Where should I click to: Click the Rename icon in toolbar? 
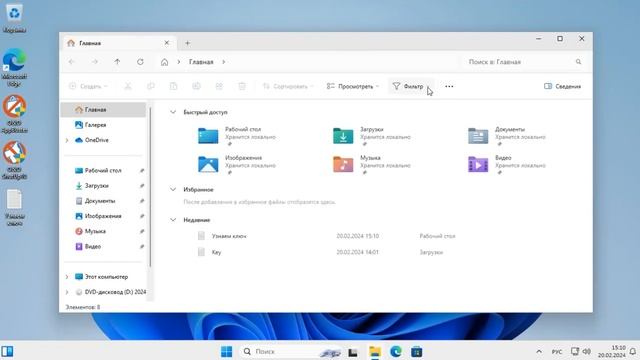196,86
